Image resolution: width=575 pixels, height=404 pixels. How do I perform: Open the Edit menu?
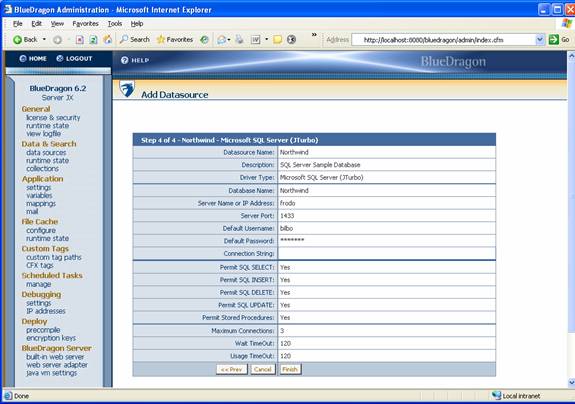(x=36, y=23)
